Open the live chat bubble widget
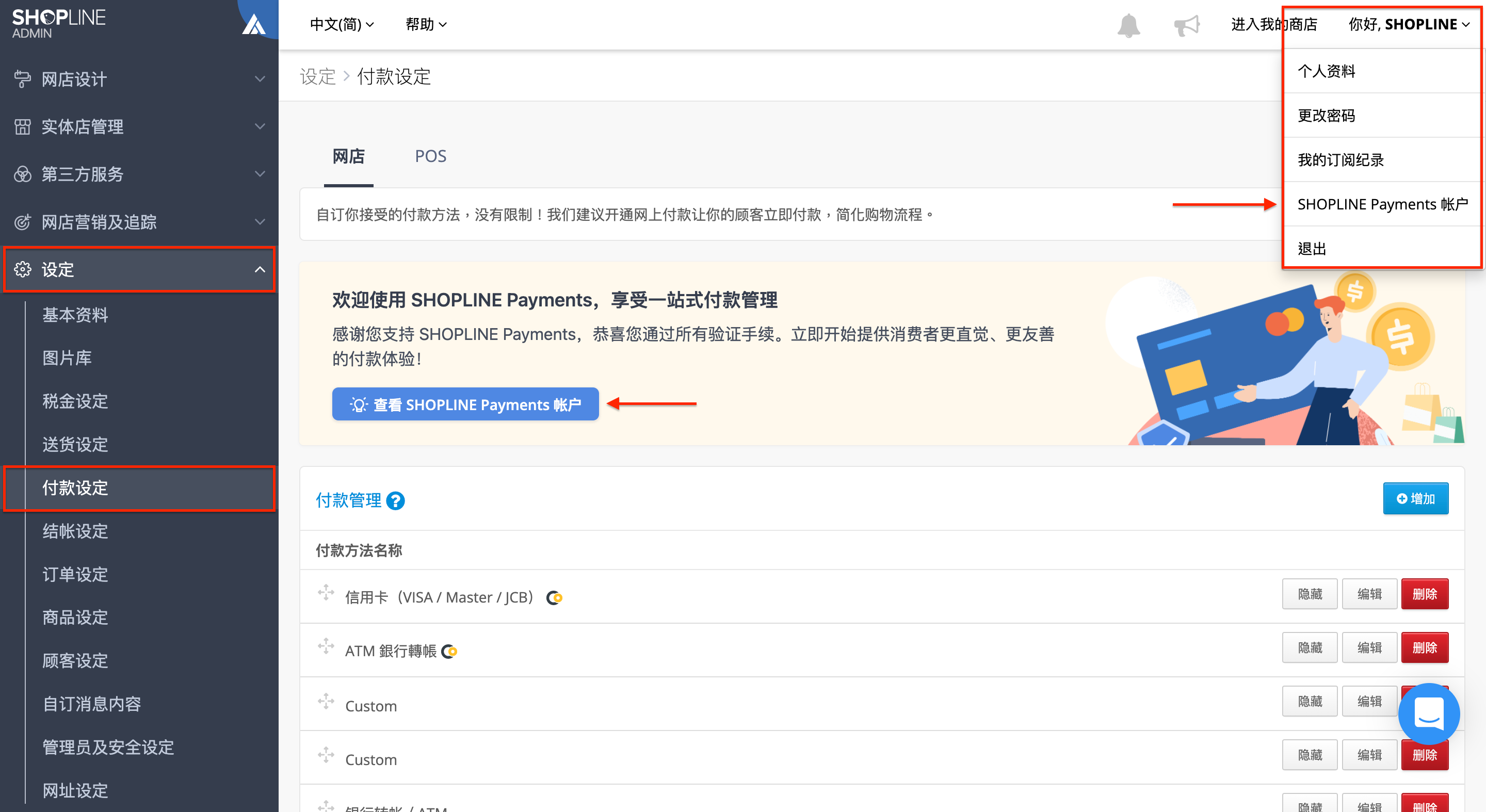The width and height of the screenshot is (1486, 812). 1428,714
